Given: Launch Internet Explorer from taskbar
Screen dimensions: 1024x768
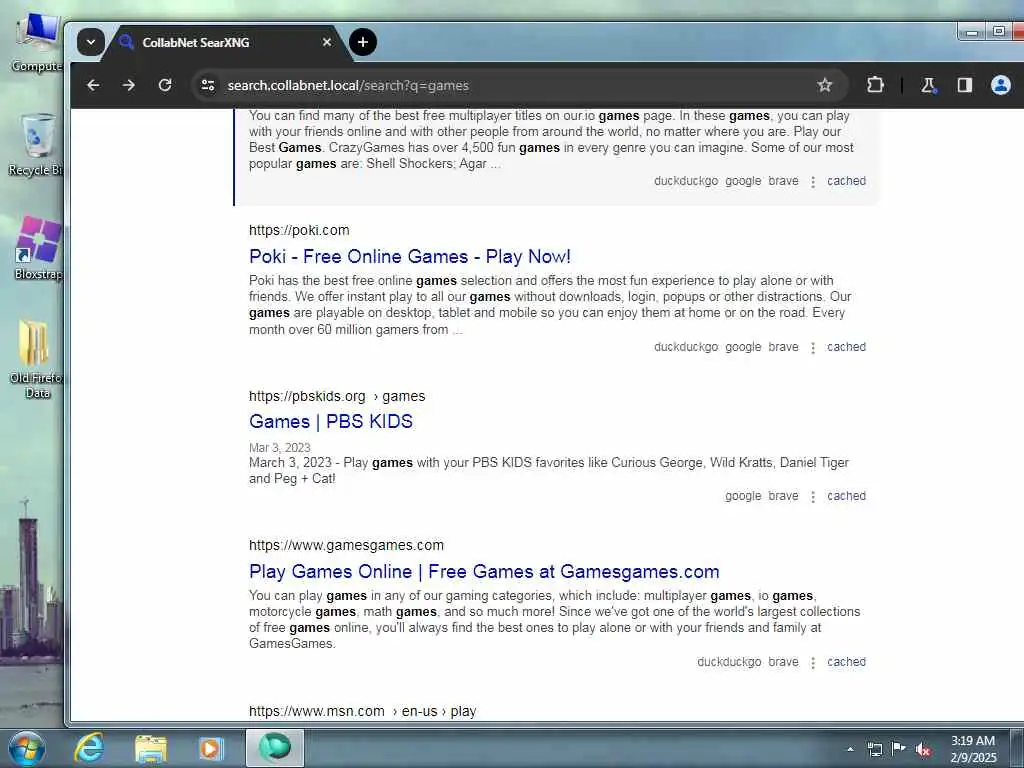Looking at the screenshot, I should (x=89, y=748).
